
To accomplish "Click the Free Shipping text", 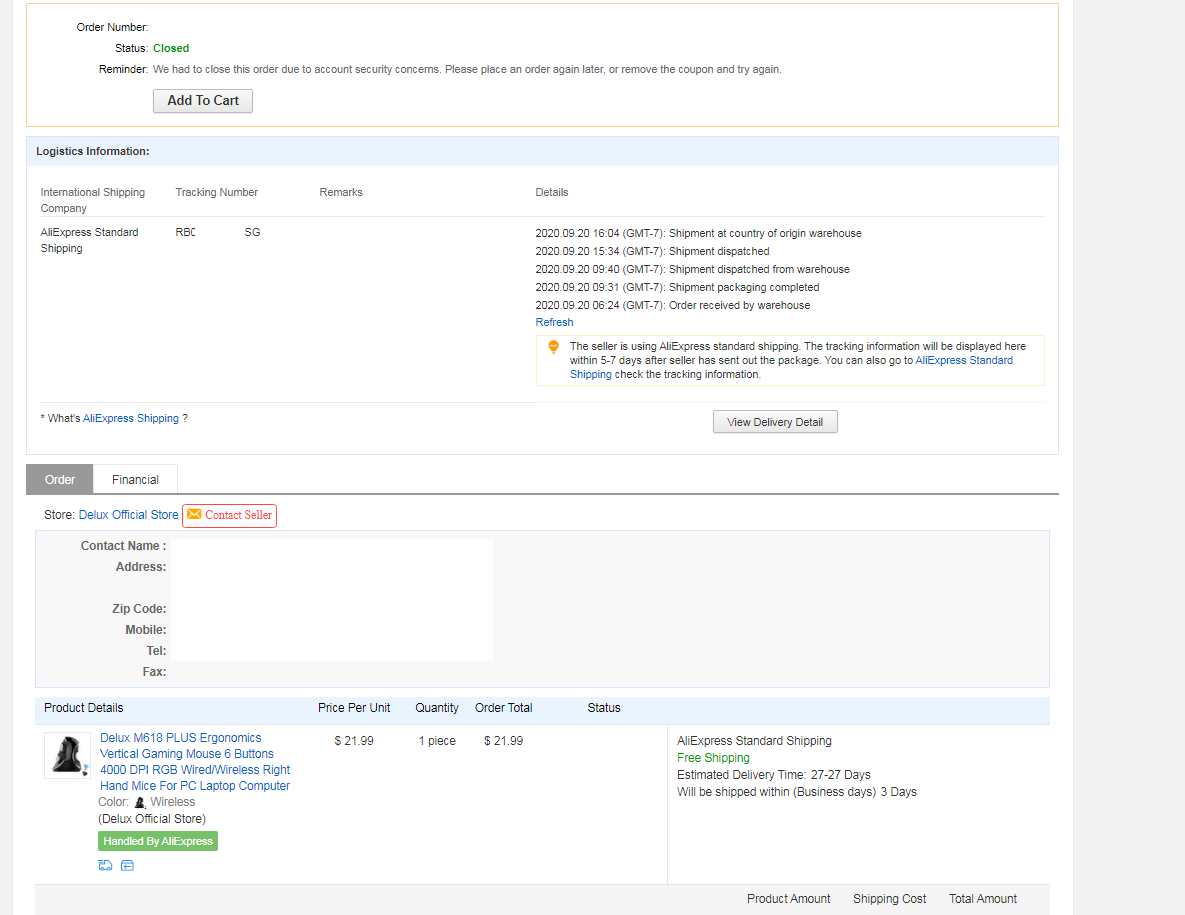I will click(x=713, y=758).
